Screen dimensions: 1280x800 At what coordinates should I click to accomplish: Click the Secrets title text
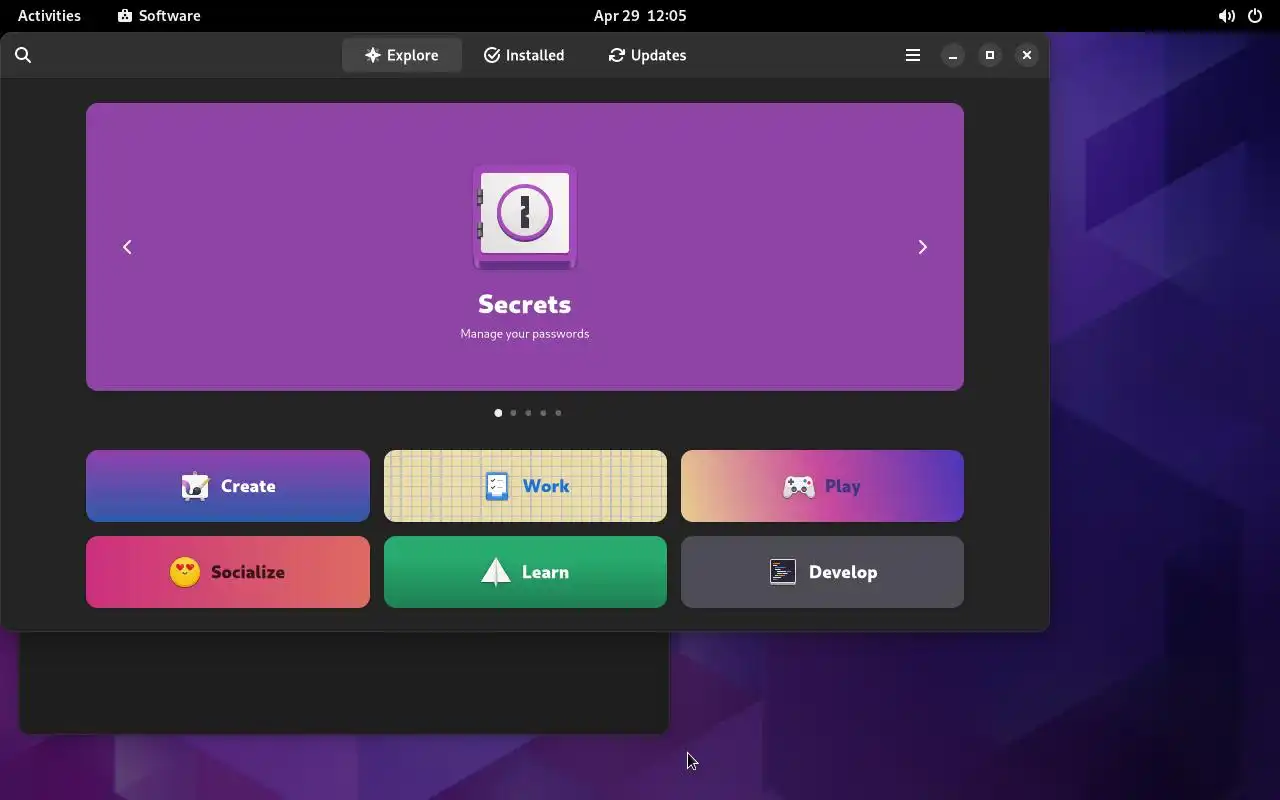tap(525, 304)
